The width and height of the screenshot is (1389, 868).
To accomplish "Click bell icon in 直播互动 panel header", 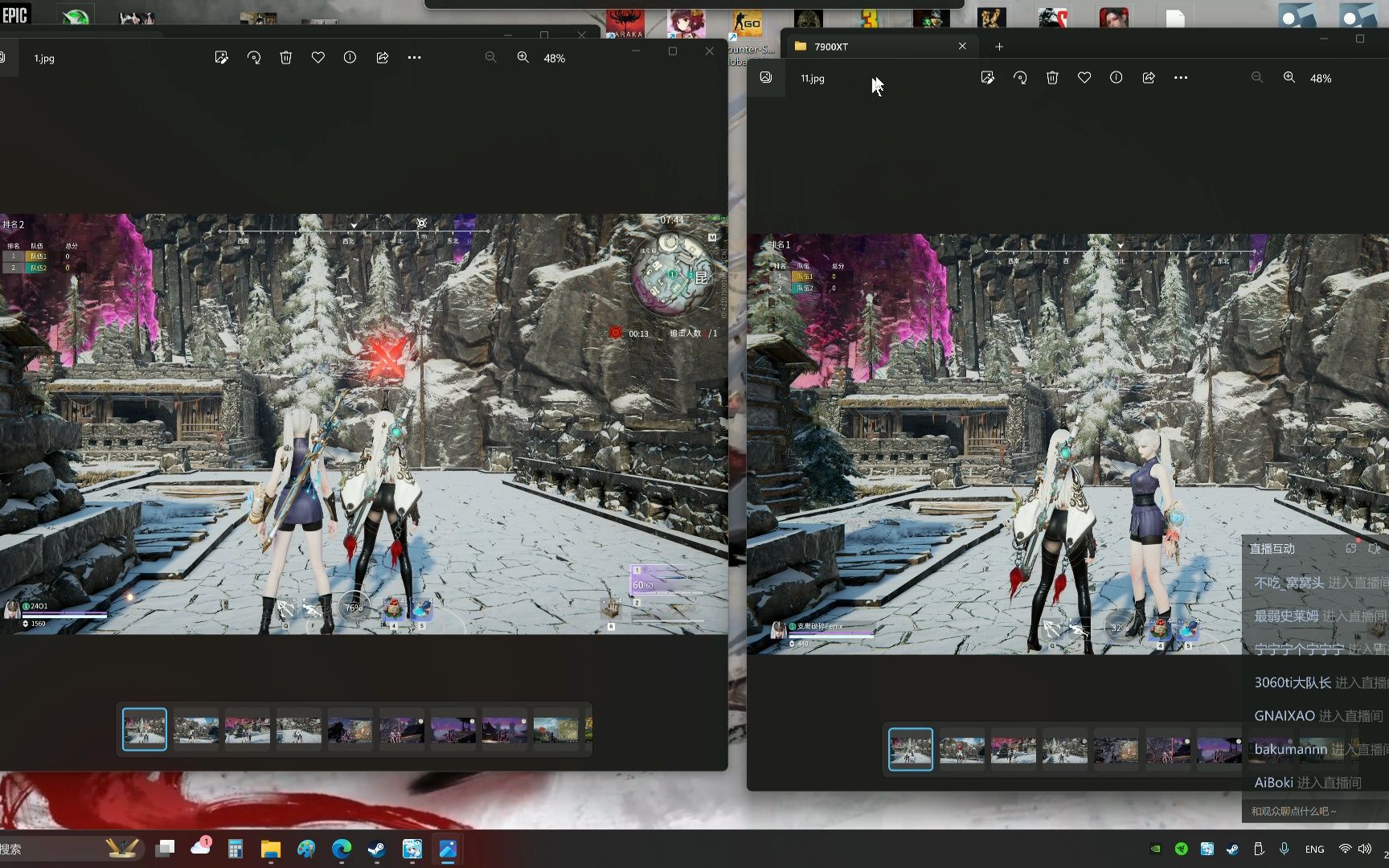I will (1375, 548).
